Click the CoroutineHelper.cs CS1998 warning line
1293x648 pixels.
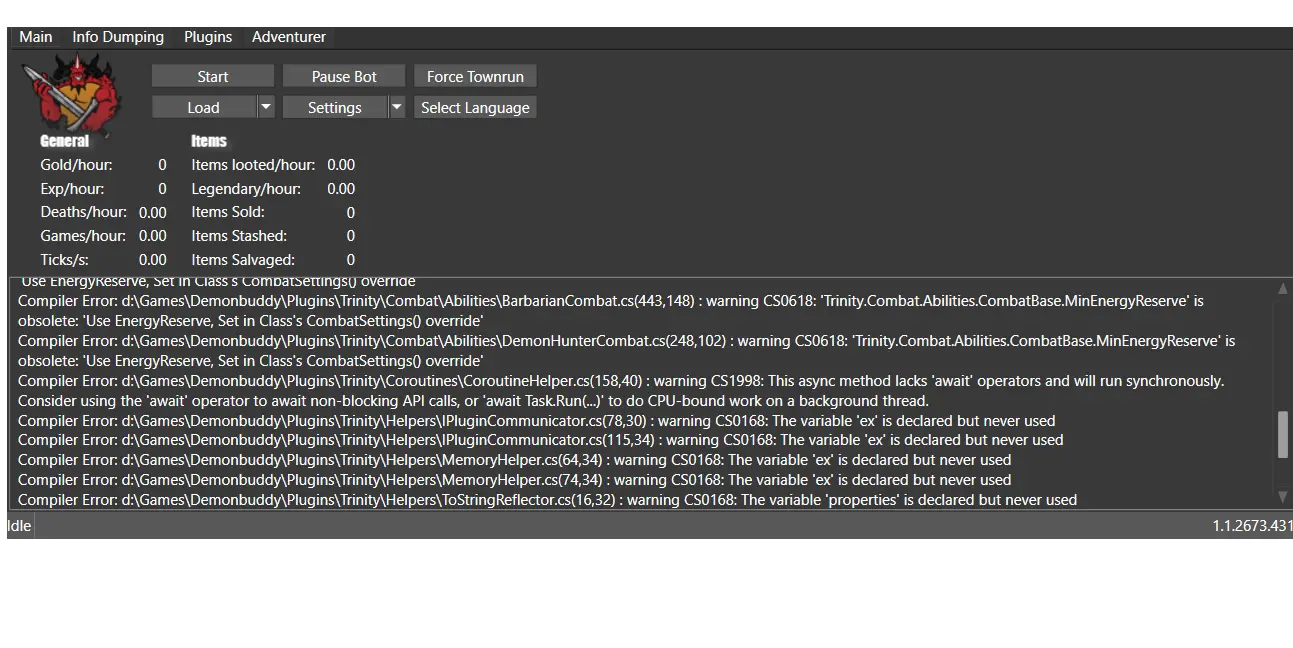[x=620, y=381]
